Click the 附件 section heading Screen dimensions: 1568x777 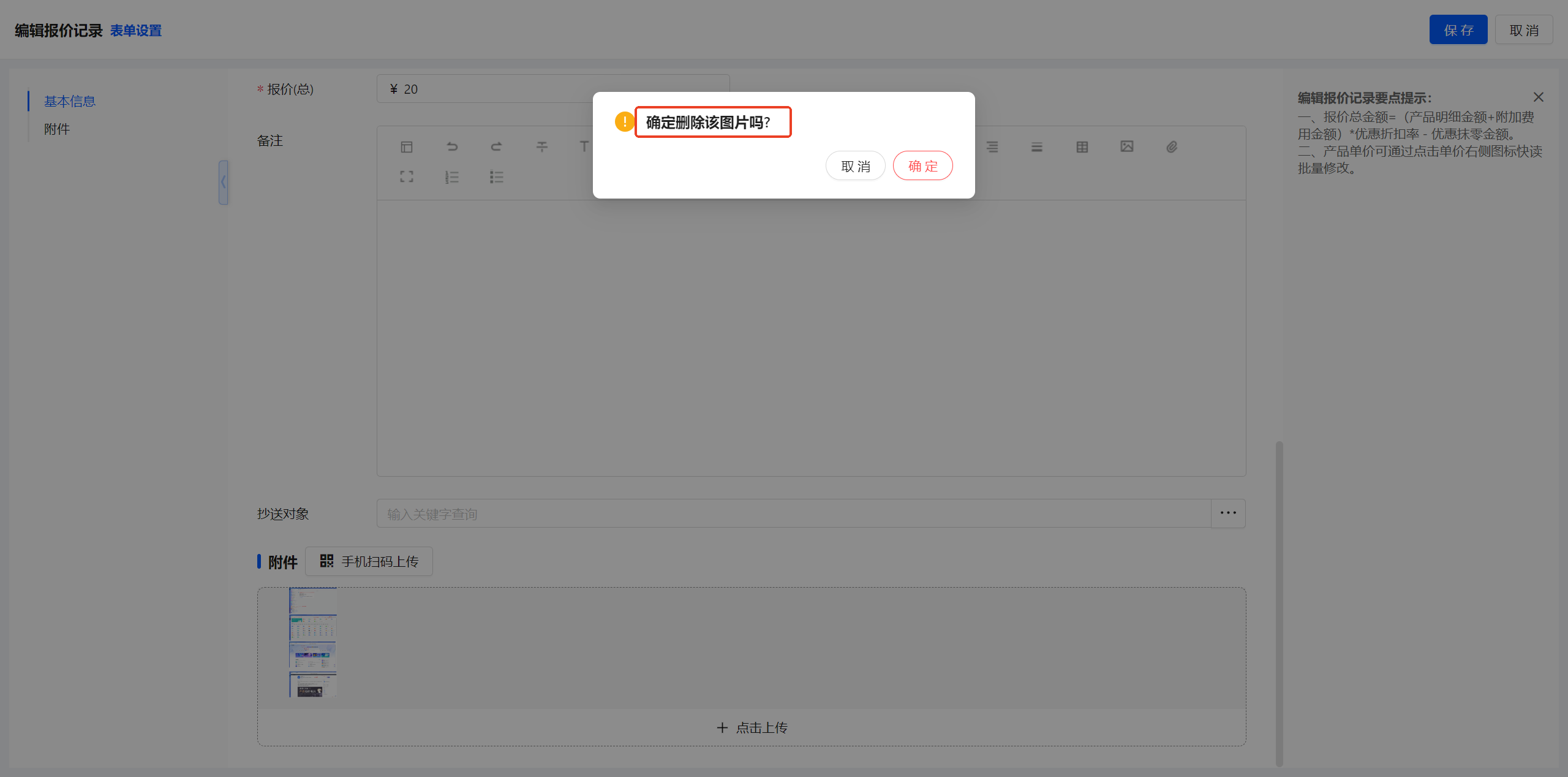pyautogui.click(x=282, y=562)
